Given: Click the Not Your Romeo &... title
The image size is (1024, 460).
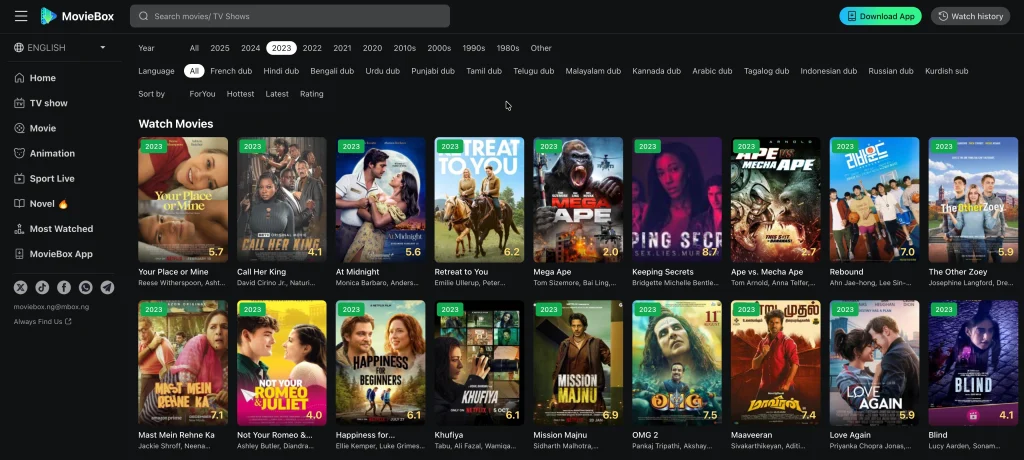Looking at the screenshot, I should [x=275, y=435].
